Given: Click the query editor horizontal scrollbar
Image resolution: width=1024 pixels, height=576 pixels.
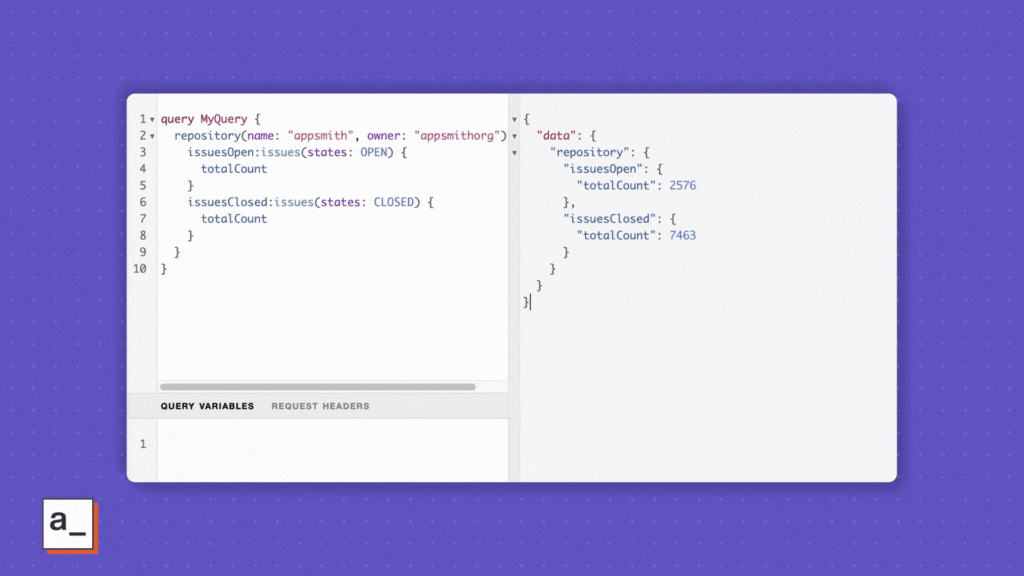Looking at the screenshot, I should [x=318, y=387].
